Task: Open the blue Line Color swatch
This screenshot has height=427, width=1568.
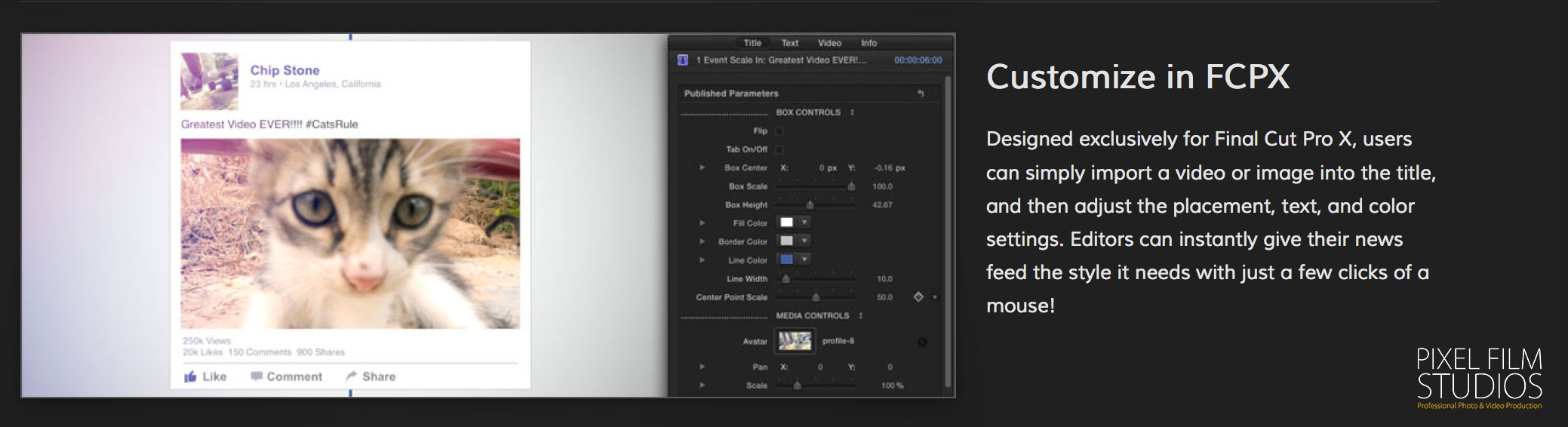Action: (x=786, y=260)
